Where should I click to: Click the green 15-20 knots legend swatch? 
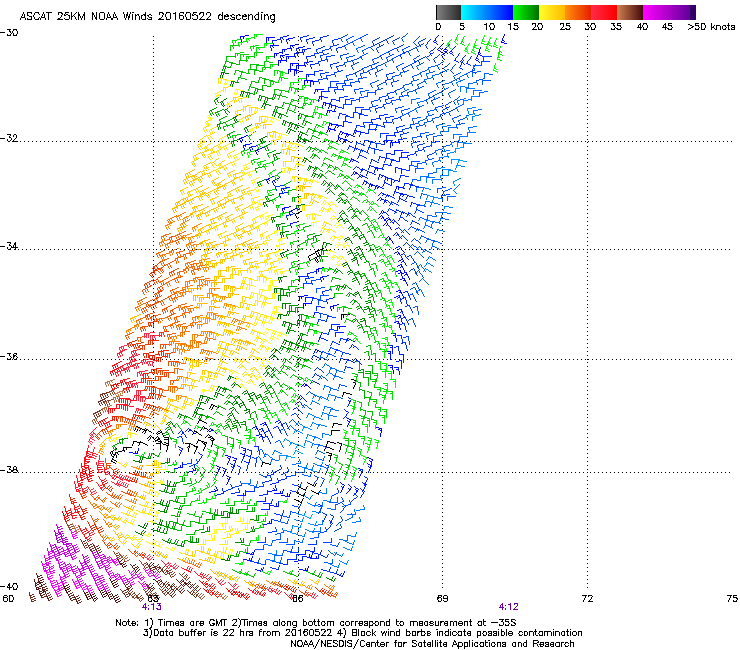click(x=526, y=12)
